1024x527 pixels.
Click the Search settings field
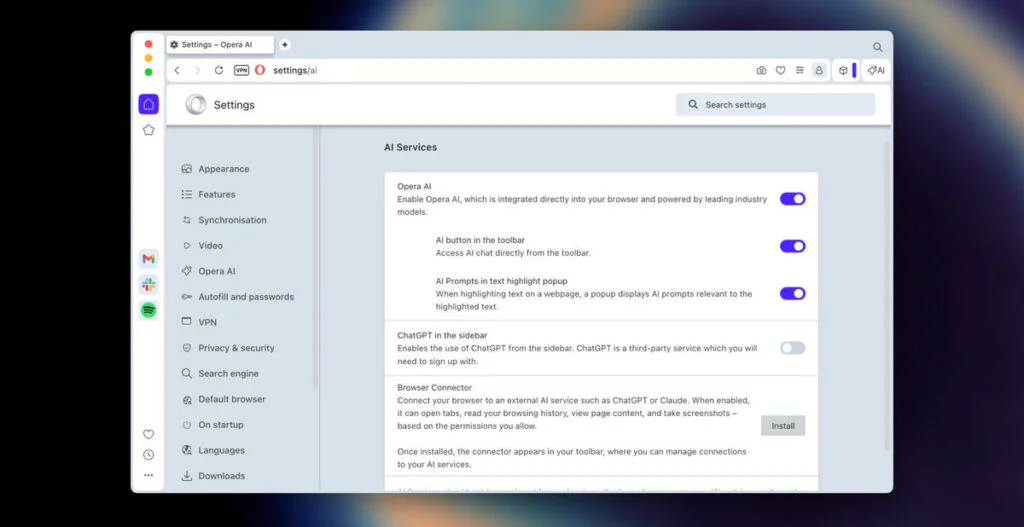click(775, 104)
